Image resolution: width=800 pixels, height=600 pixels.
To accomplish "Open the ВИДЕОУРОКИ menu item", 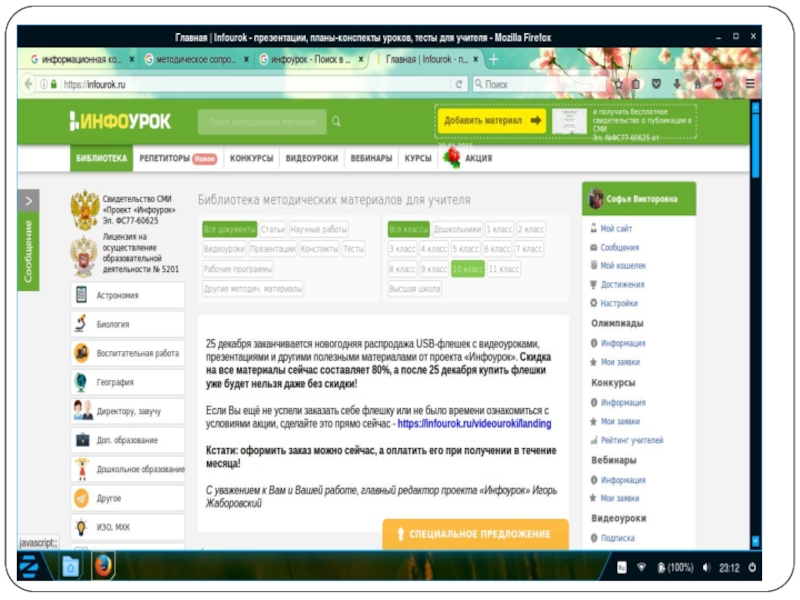I will click(x=312, y=159).
